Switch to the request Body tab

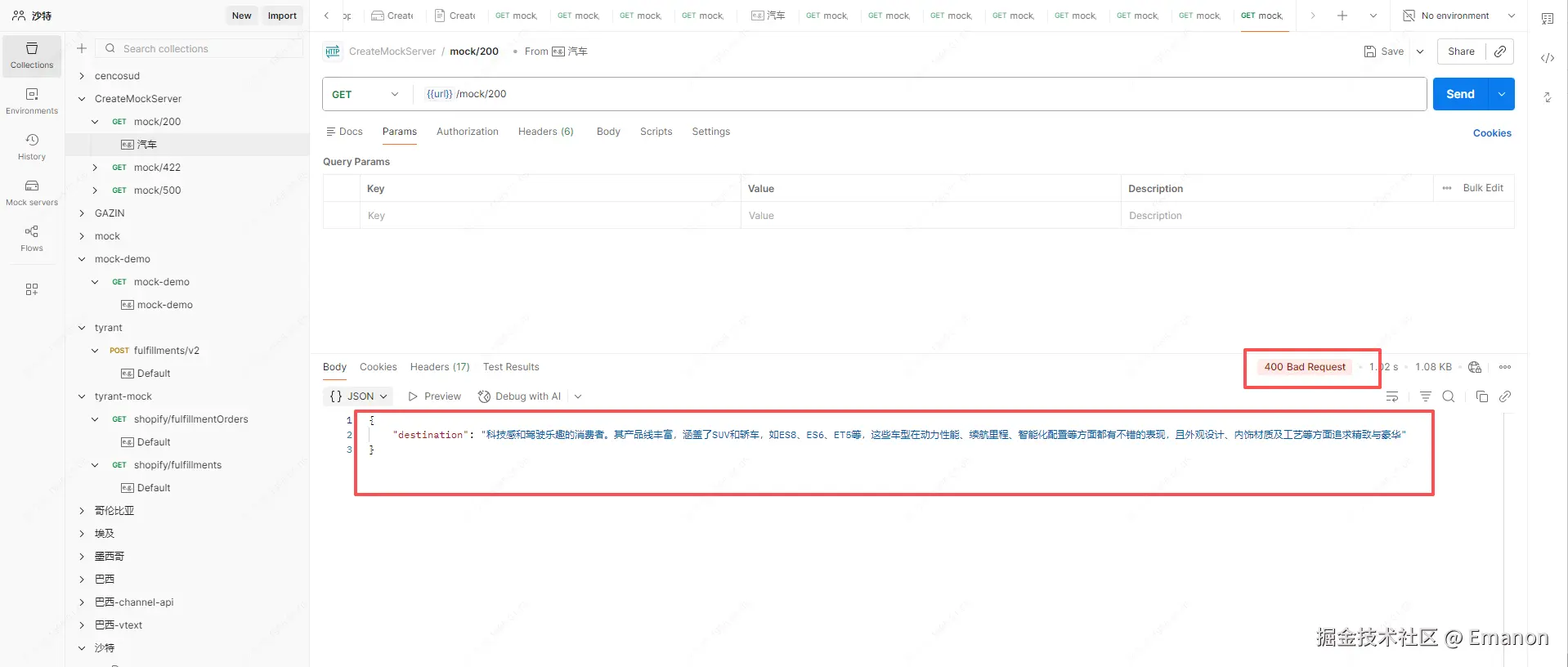(608, 132)
